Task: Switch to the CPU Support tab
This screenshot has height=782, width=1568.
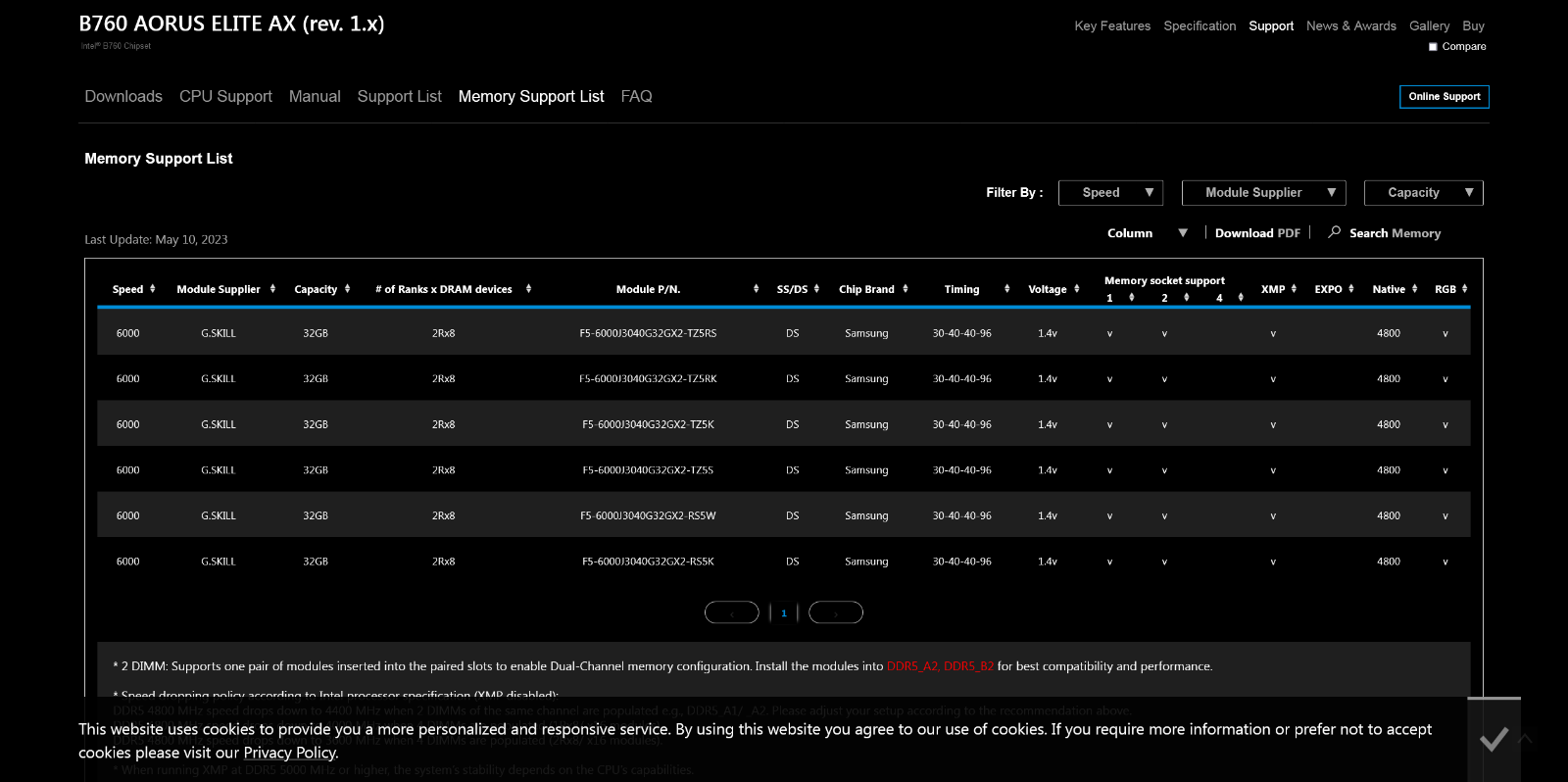Action: pos(225,96)
